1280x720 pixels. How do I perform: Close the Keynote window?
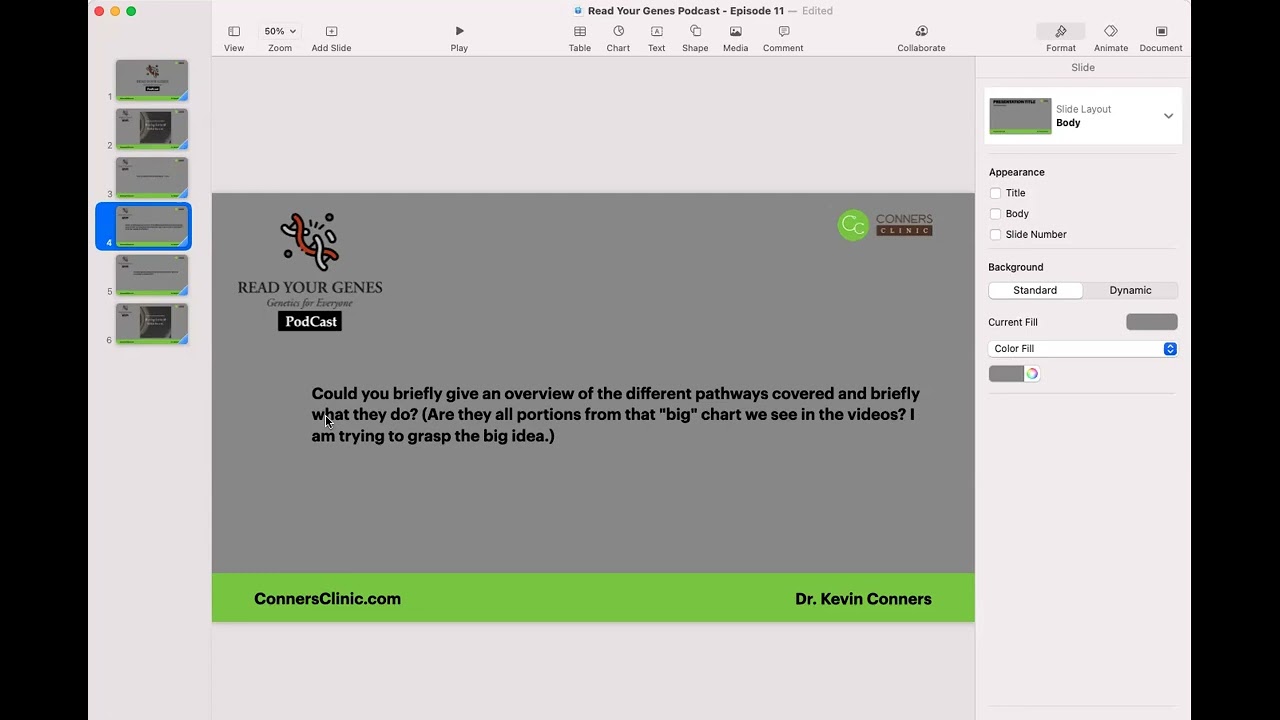[x=99, y=11]
